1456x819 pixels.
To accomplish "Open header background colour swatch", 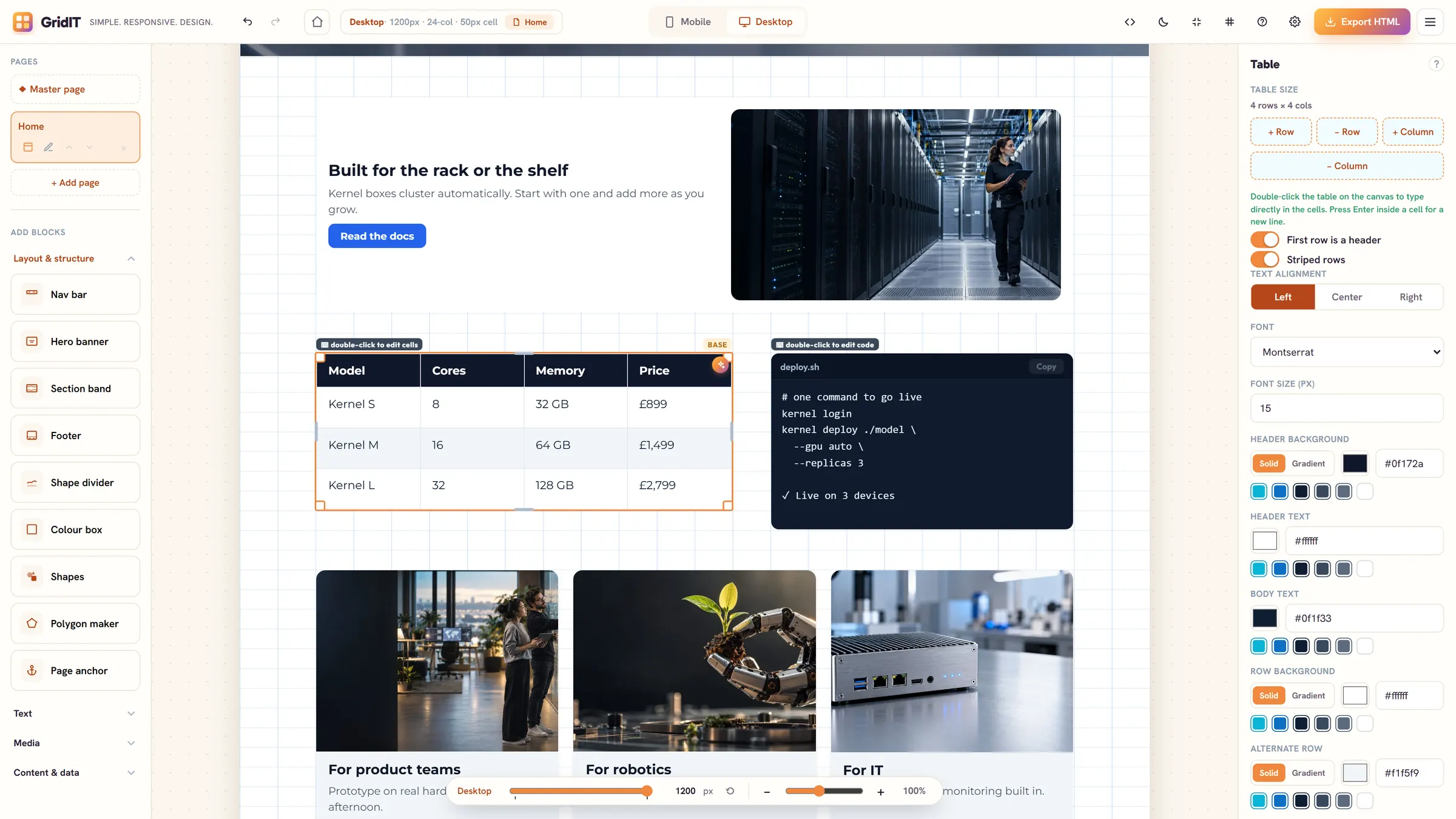I will [x=1355, y=463].
